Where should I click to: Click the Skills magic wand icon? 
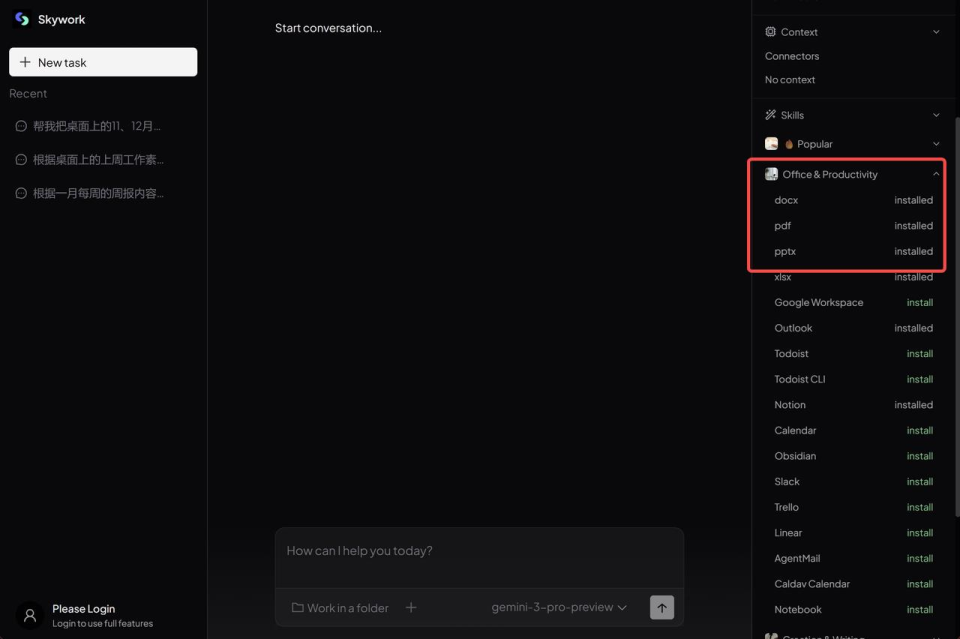point(770,114)
